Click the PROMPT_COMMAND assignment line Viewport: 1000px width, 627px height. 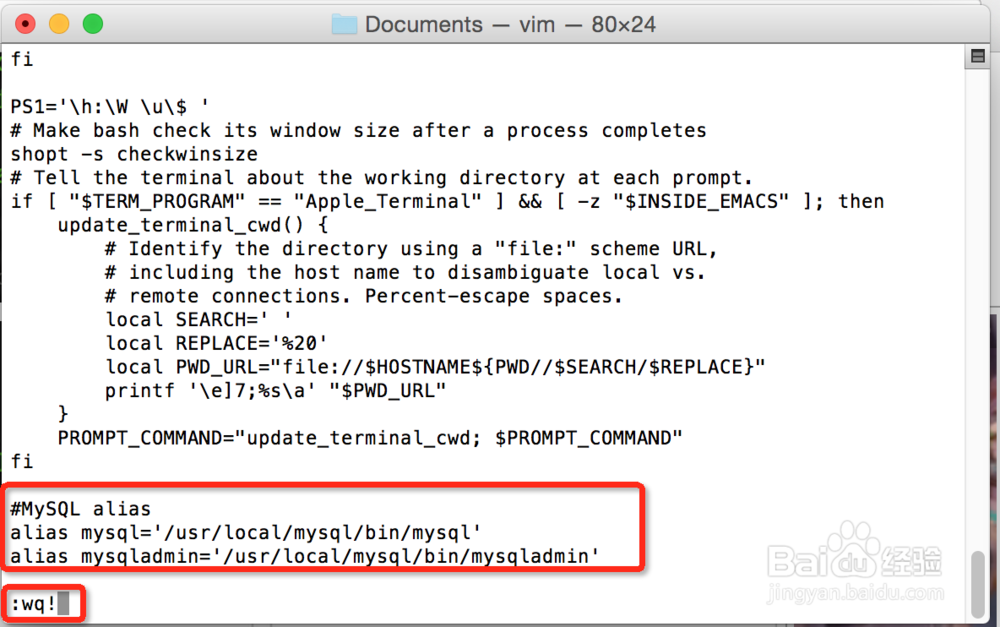click(370, 438)
